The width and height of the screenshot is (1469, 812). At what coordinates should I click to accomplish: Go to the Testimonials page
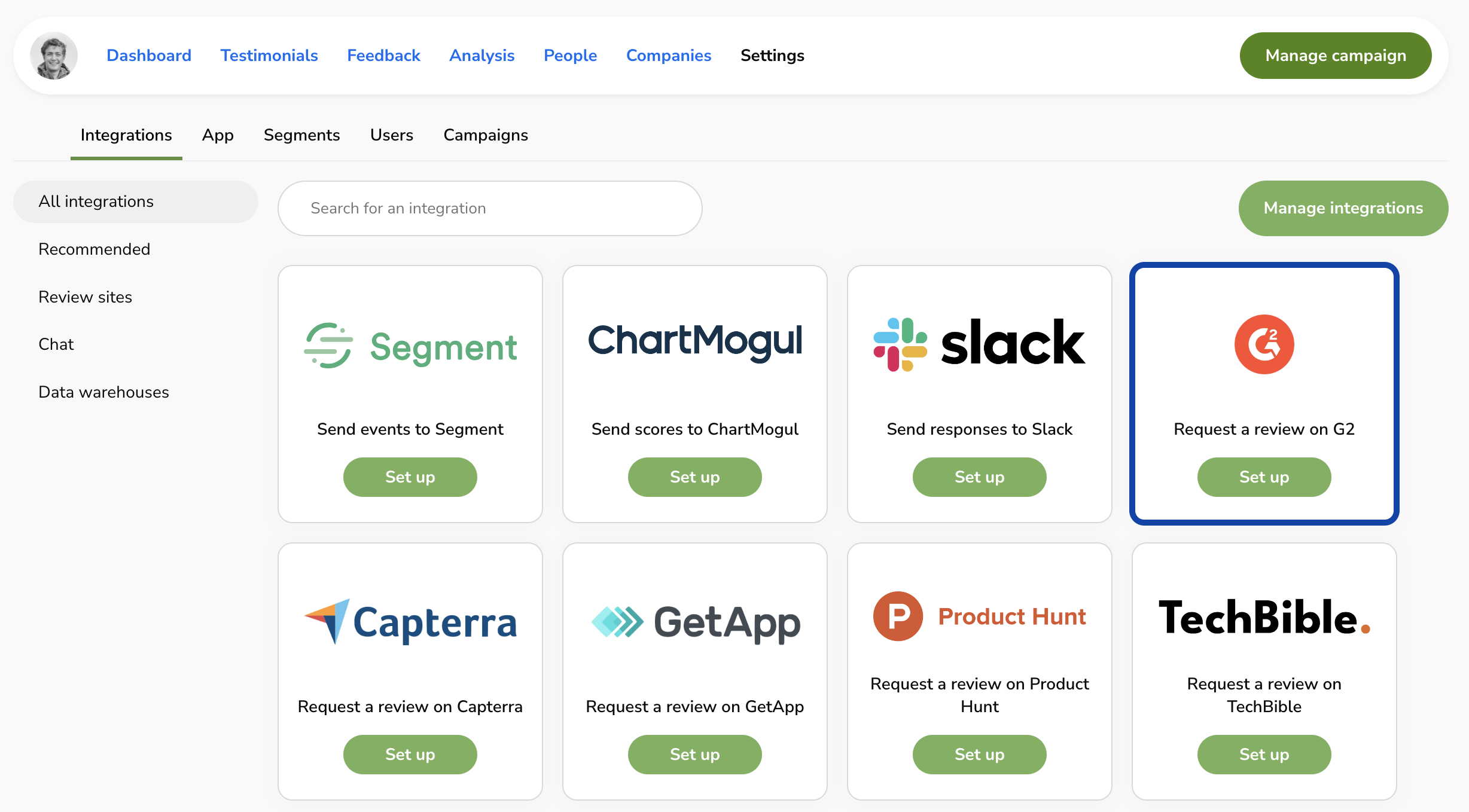(x=269, y=56)
